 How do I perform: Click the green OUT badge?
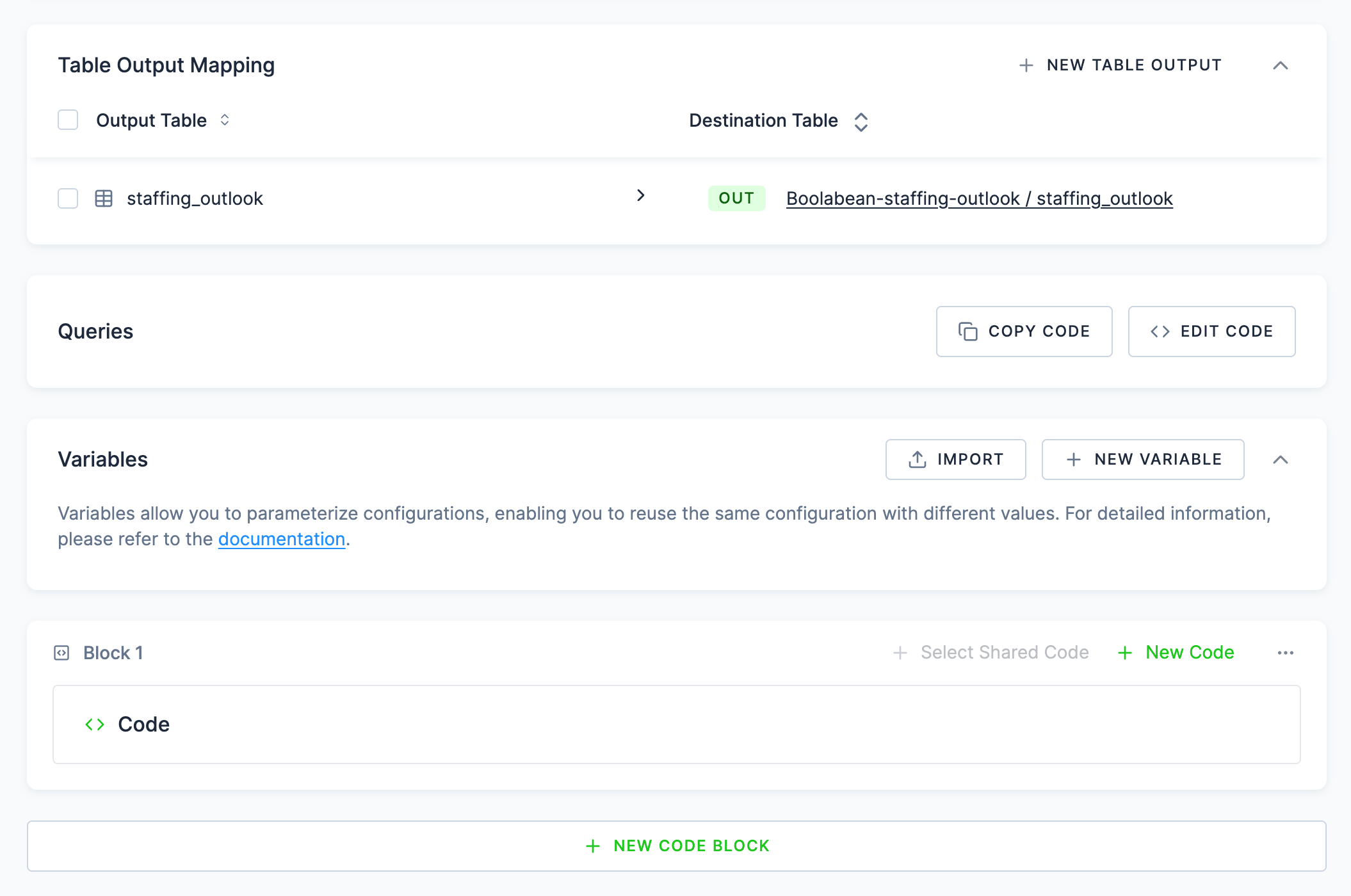736,198
